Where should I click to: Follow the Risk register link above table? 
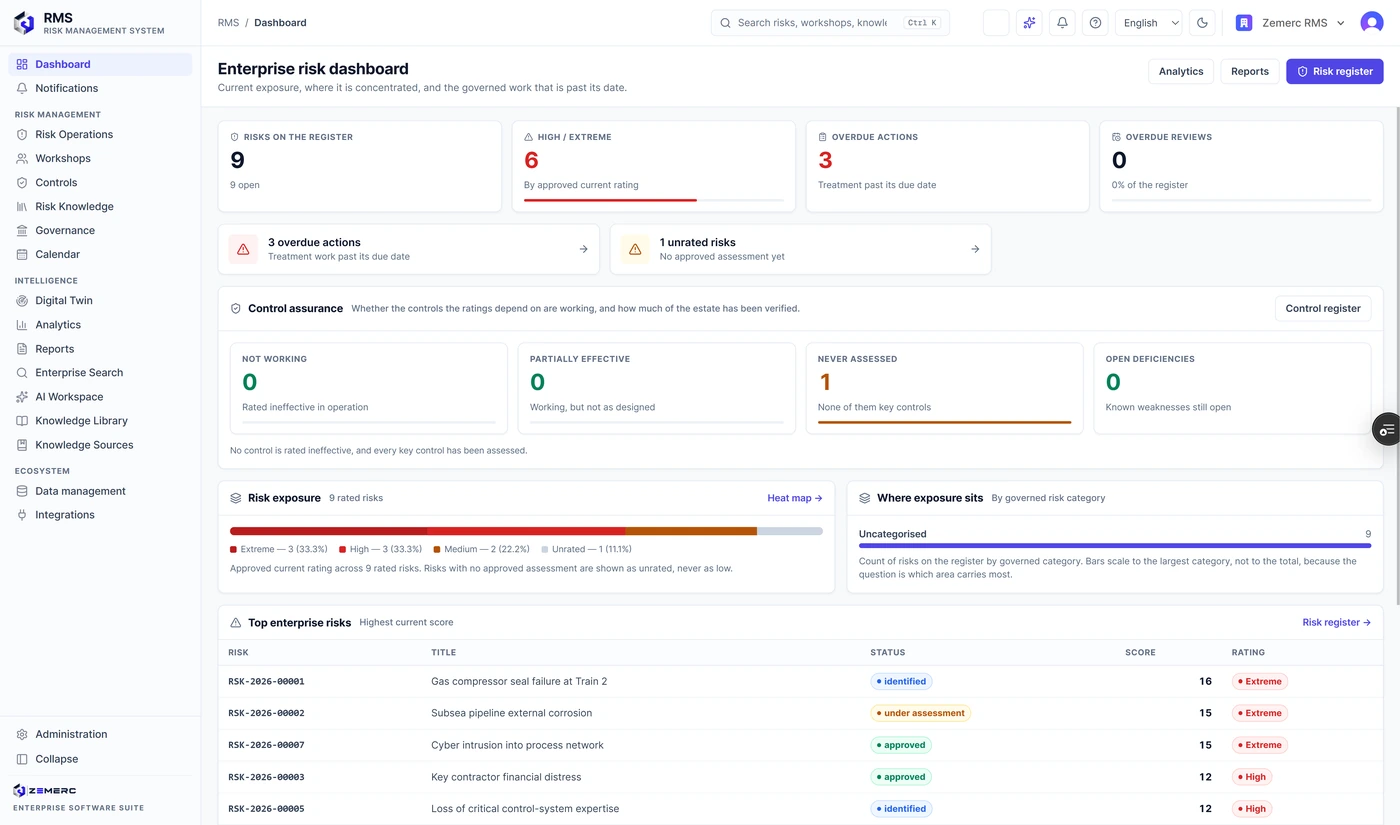tap(1336, 622)
